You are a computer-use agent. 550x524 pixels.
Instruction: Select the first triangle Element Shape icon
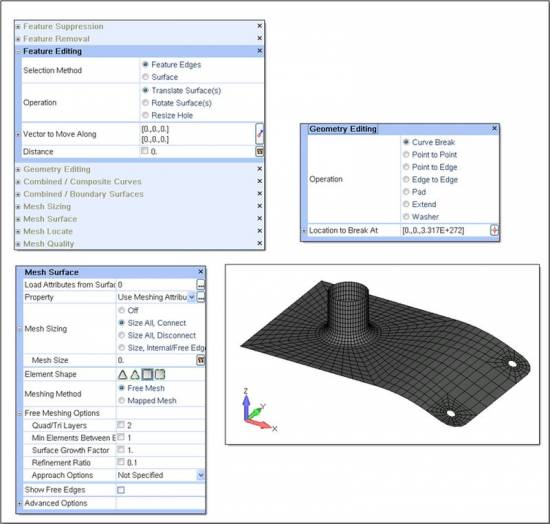tap(122, 375)
